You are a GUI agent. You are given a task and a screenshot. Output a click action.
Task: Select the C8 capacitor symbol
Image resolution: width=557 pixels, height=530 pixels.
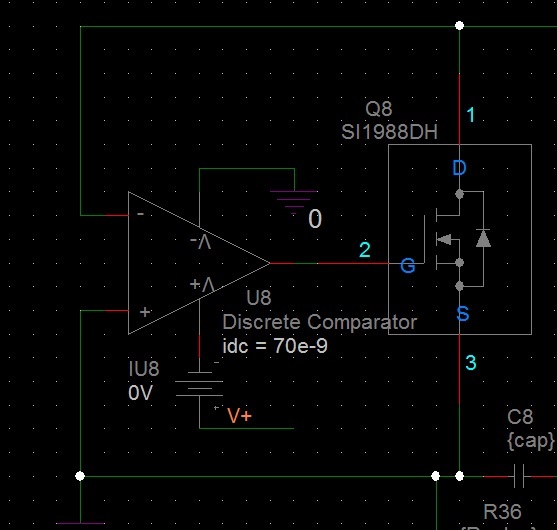[x=519, y=476]
